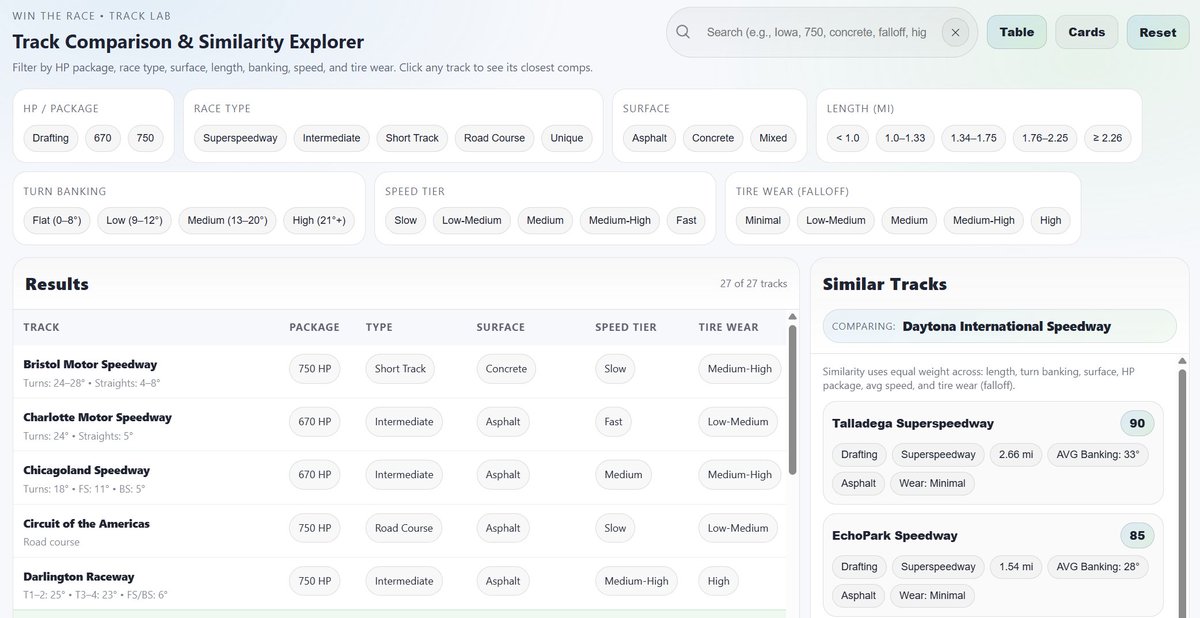Open Bristol Motor Speedway row
The width and height of the screenshot is (1200, 618).
click(399, 372)
